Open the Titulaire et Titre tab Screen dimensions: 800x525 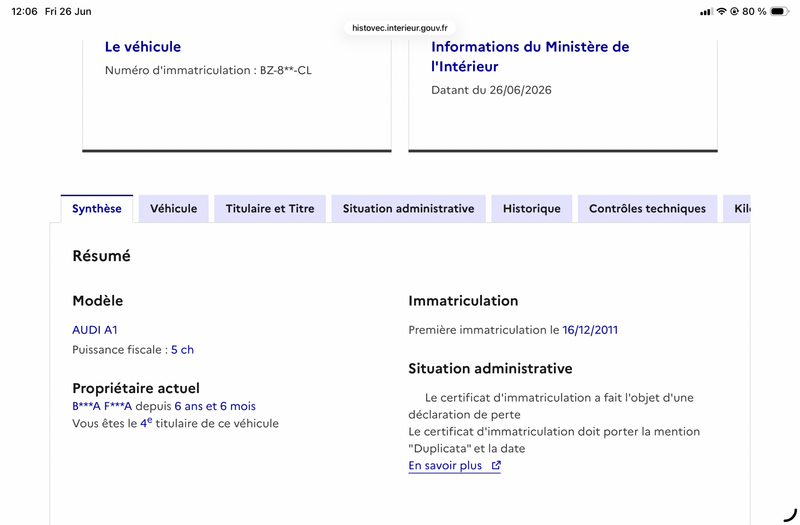(x=270, y=209)
